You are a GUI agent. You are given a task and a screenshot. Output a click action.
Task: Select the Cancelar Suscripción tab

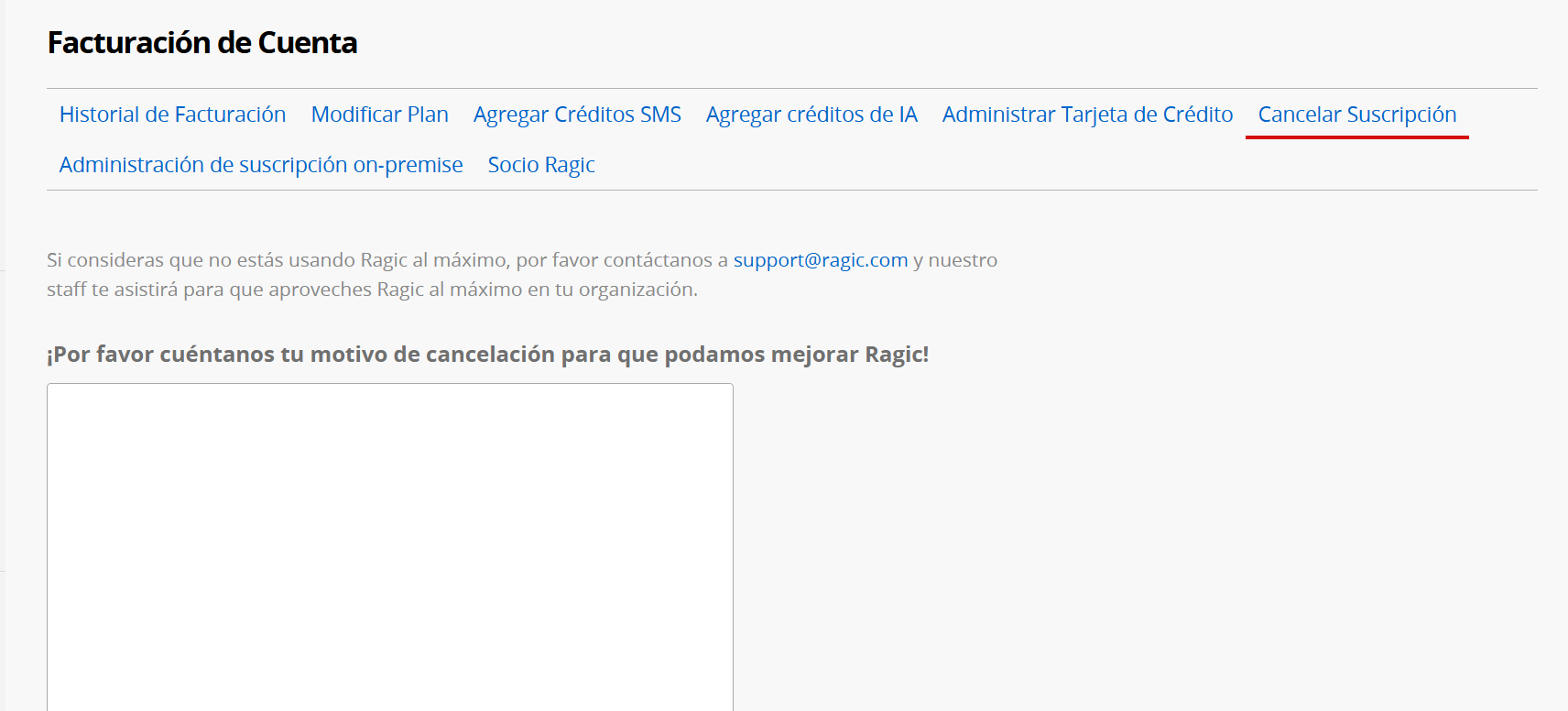(x=1356, y=115)
